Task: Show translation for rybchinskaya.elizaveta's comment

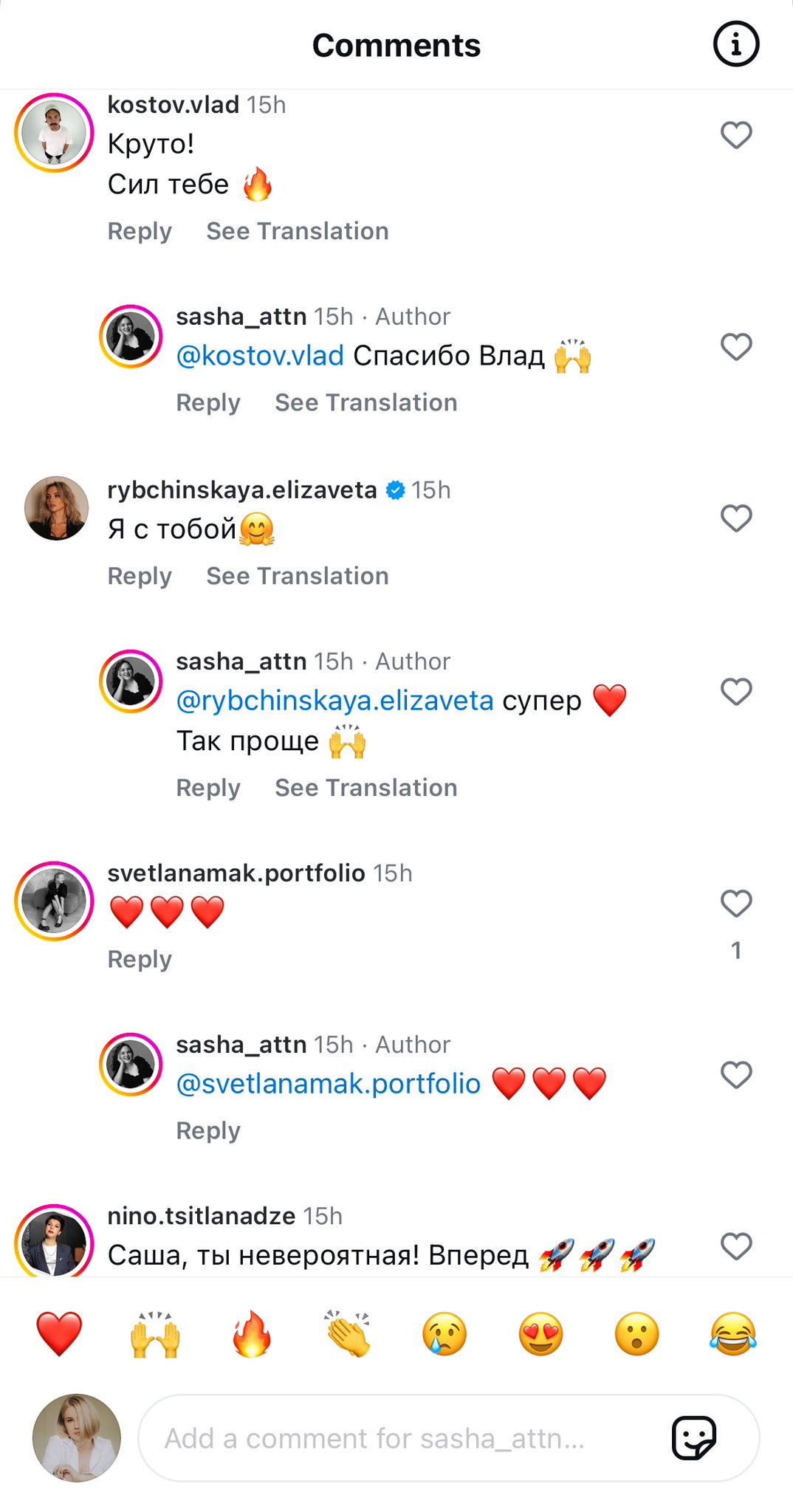Action: [297, 576]
